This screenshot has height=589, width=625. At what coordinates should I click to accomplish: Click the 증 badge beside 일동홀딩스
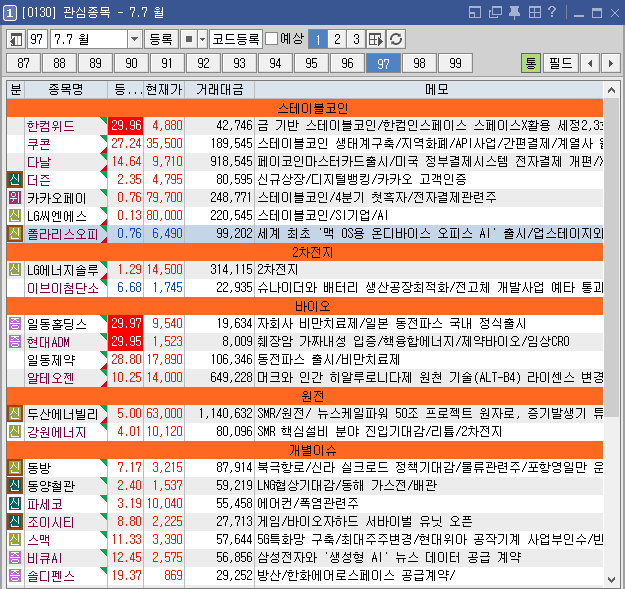pyautogui.click(x=15, y=324)
